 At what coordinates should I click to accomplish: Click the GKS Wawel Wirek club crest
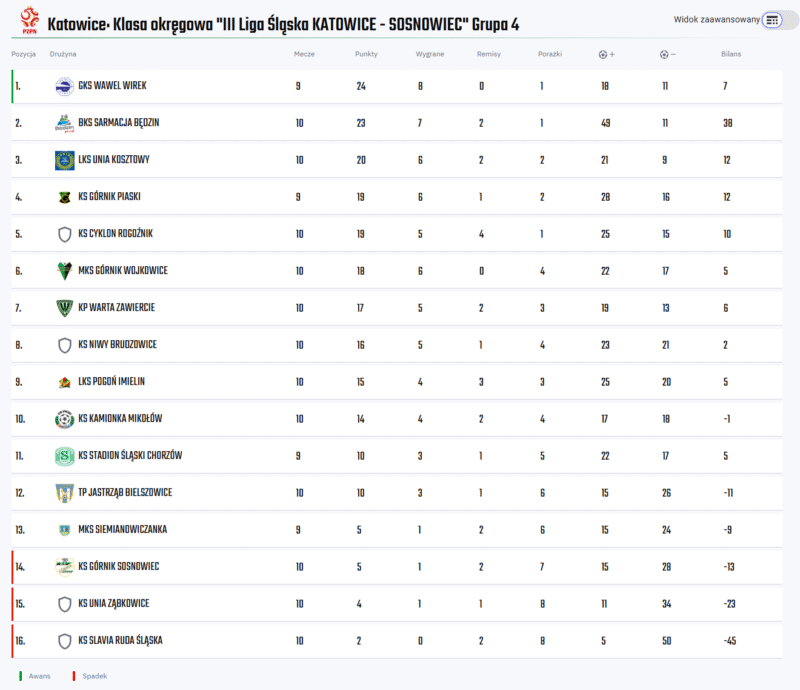[x=65, y=86]
